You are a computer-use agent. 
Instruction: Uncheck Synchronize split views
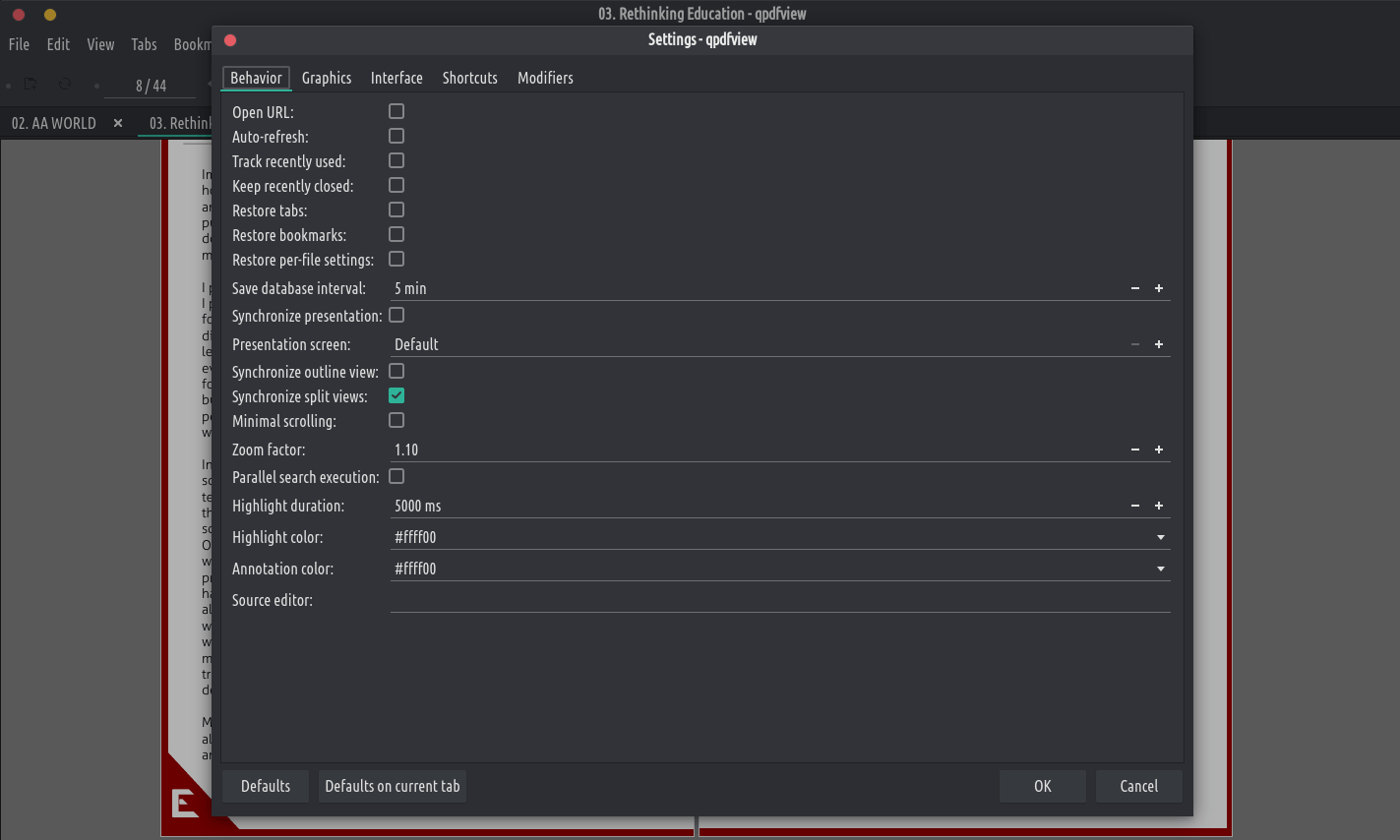396,395
